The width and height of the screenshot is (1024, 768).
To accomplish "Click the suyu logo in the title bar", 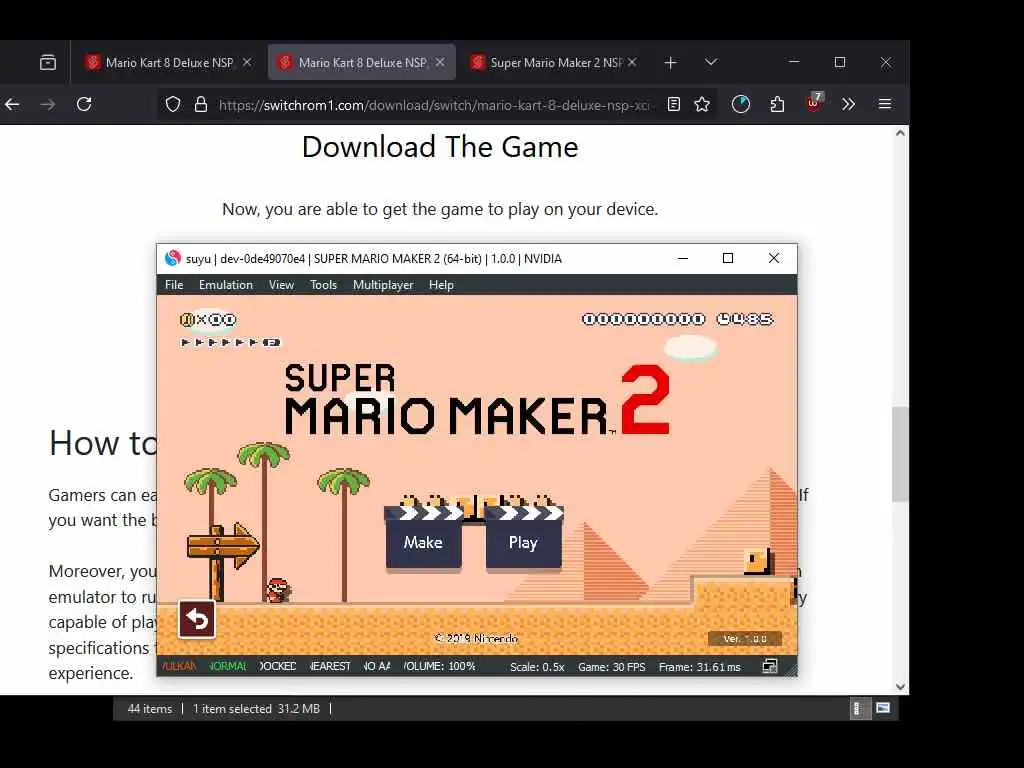I will (x=173, y=259).
